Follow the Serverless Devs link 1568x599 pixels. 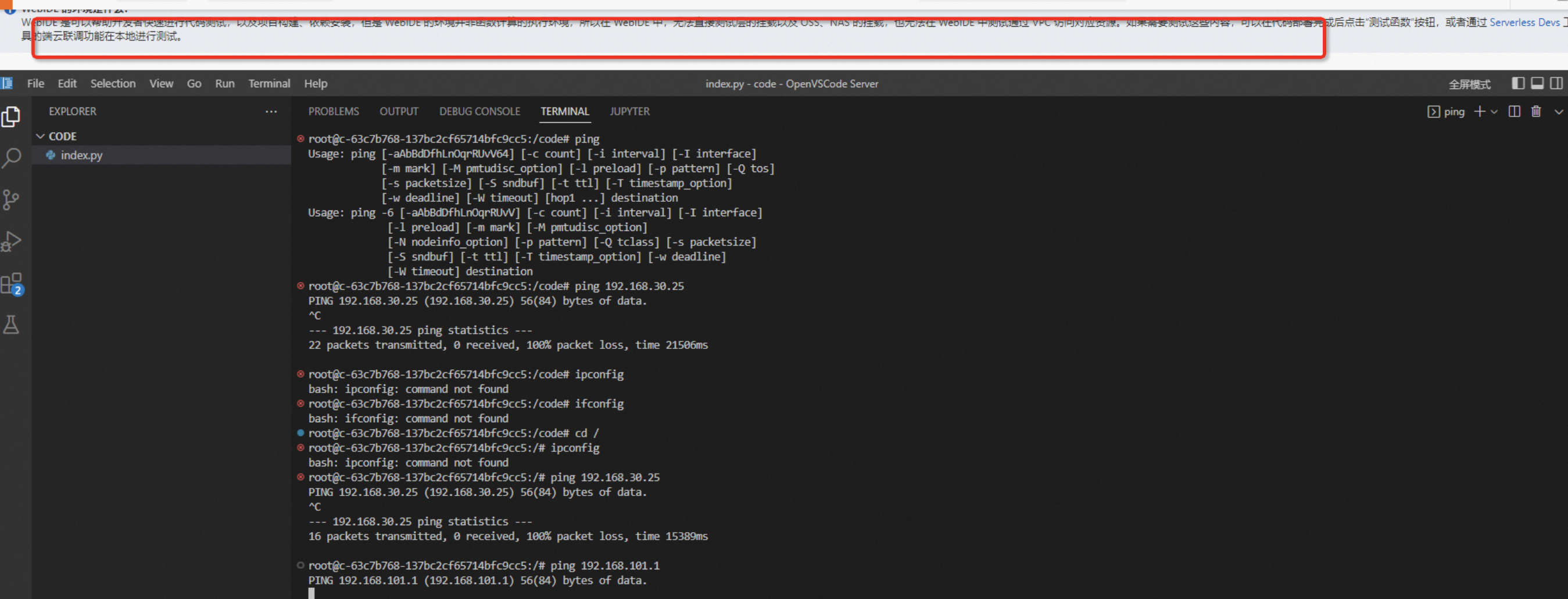point(1525,23)
